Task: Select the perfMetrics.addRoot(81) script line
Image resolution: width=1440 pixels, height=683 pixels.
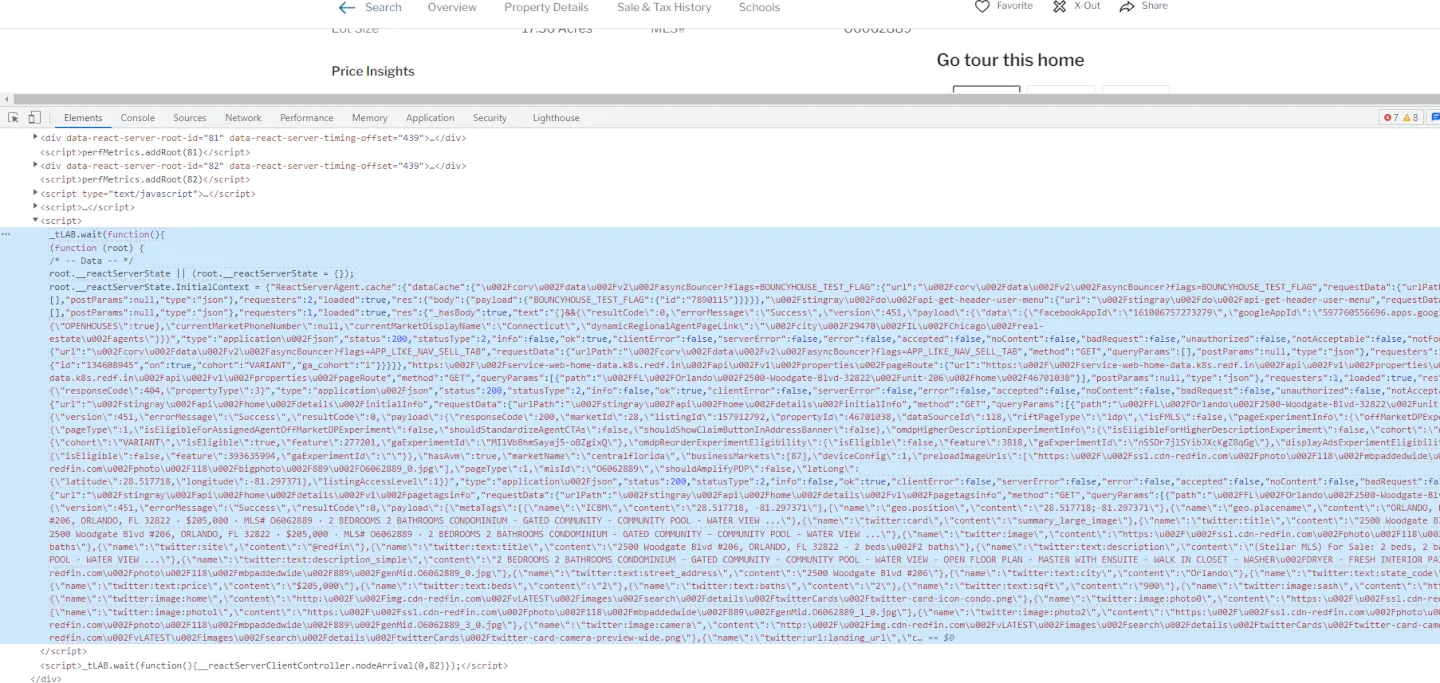Action: coord(144,152)
